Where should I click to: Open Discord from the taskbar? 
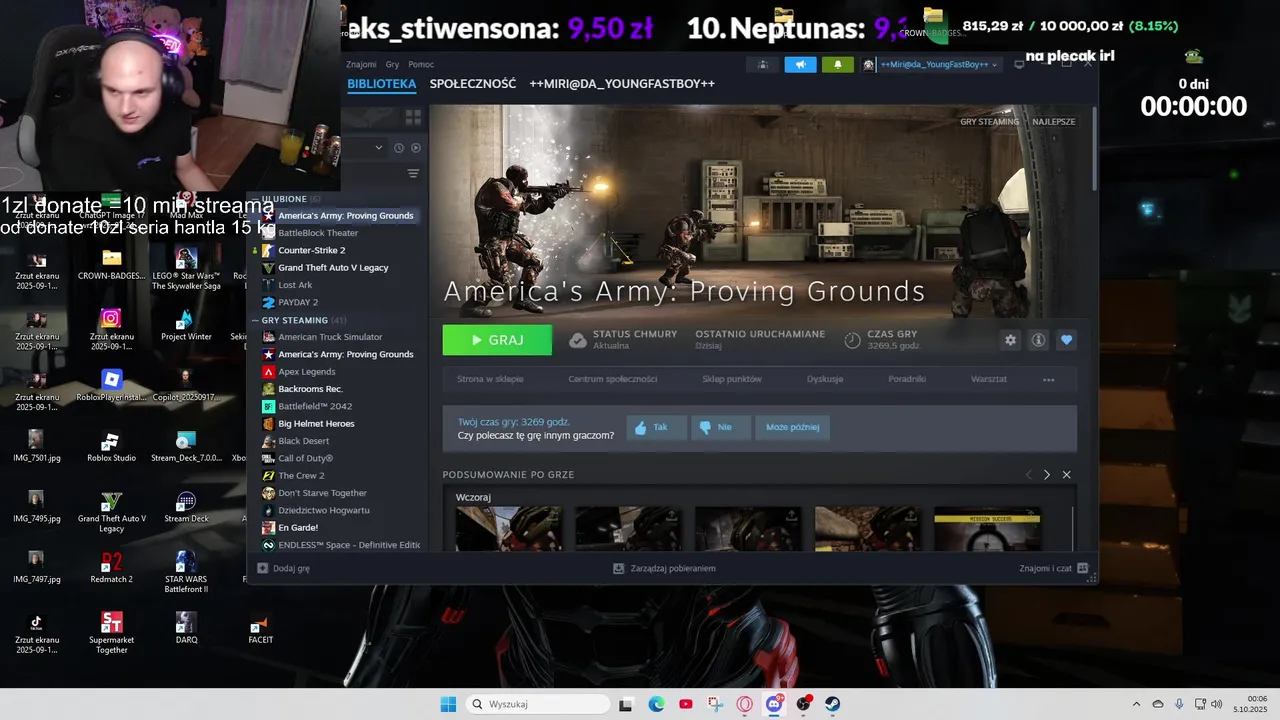coord(774,704)
